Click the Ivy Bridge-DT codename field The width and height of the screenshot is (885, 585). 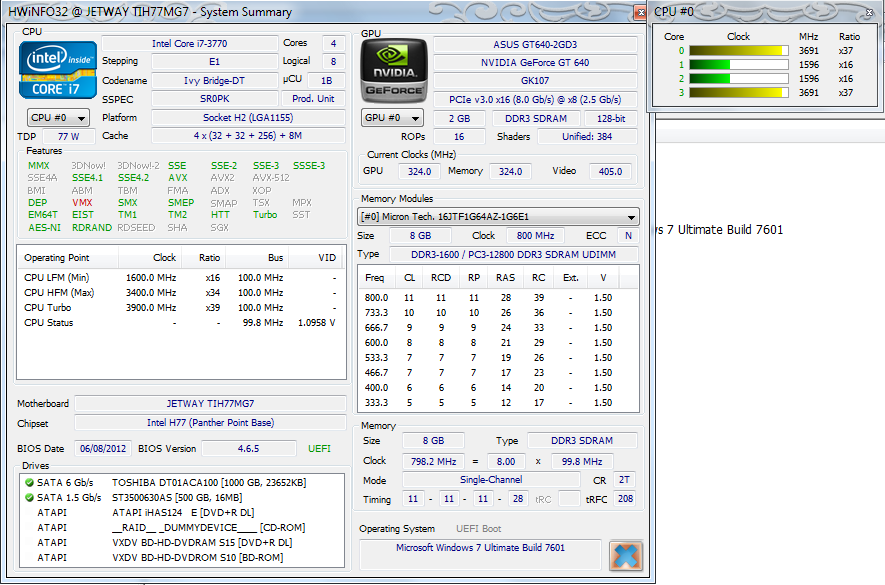coord(214,81)
